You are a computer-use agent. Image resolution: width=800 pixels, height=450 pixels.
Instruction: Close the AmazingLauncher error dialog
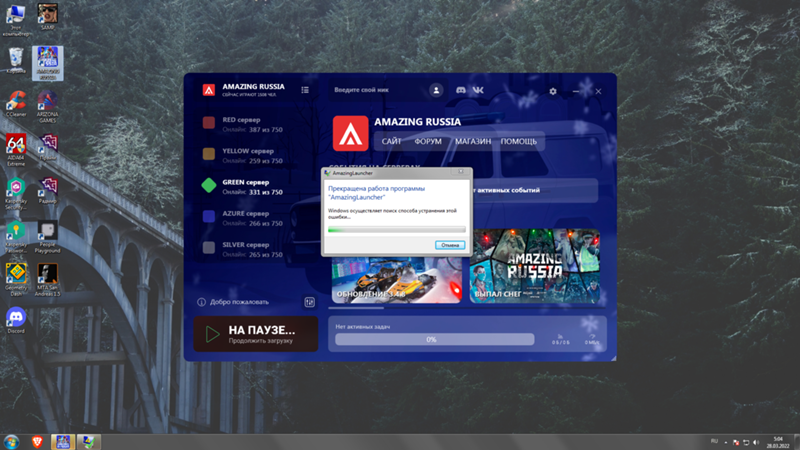point(461,172)
